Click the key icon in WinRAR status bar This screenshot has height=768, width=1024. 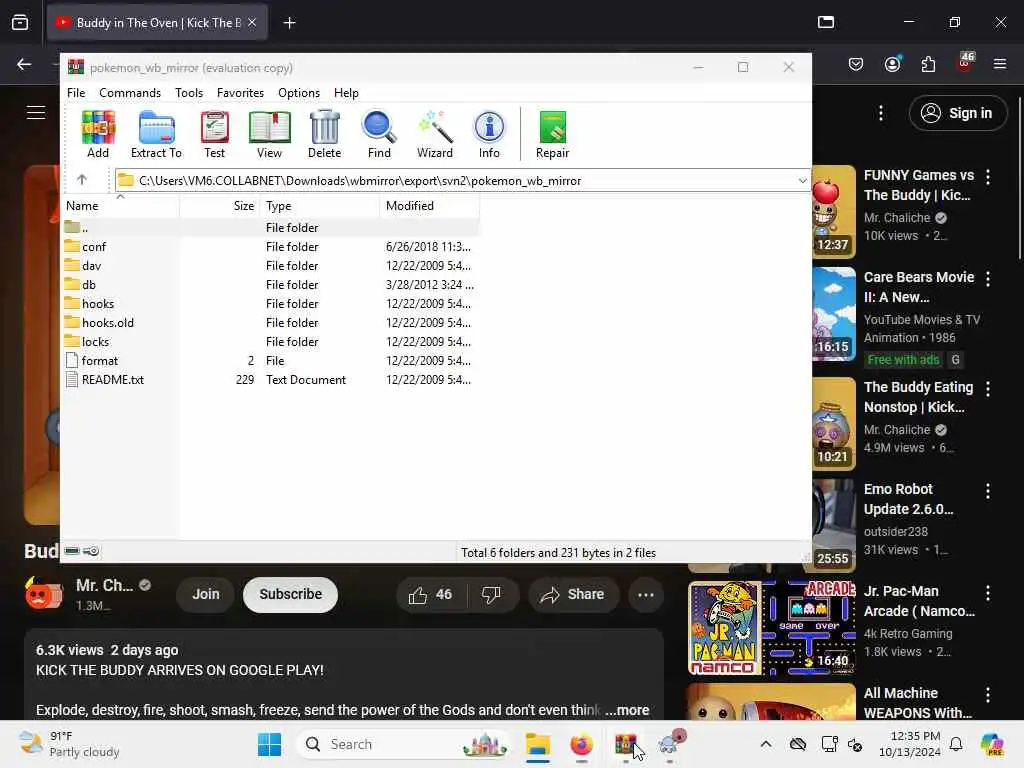click(91, 551)
